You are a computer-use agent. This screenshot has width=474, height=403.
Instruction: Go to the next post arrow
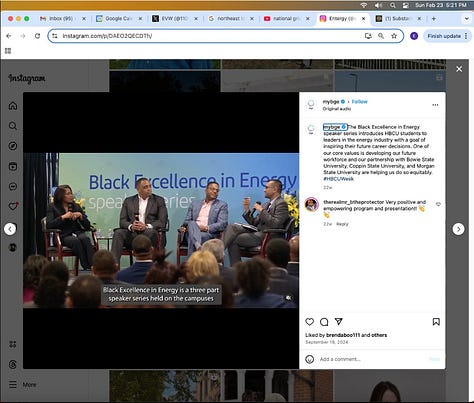(458, 229)
